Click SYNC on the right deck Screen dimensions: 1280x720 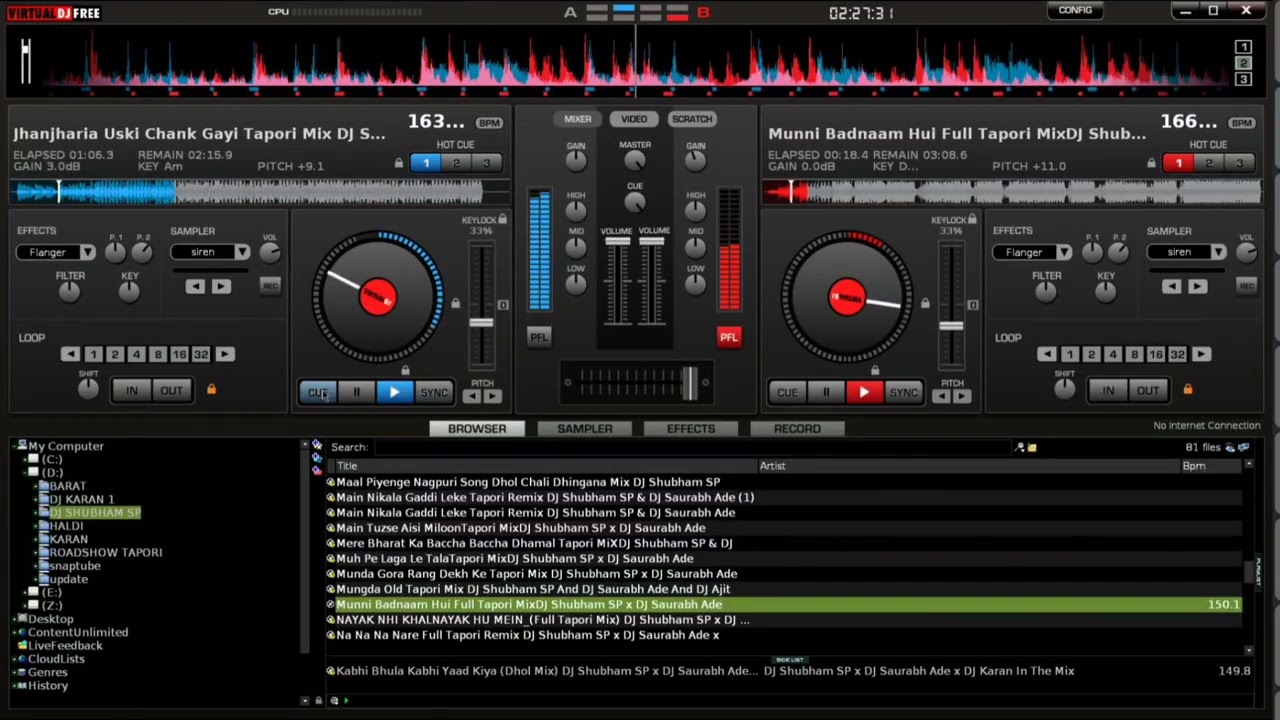(x=904, y=393)
